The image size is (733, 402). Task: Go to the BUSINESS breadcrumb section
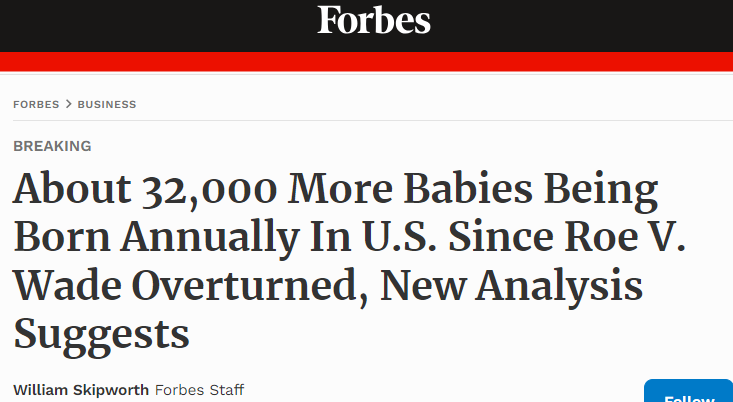pos(107,104)
